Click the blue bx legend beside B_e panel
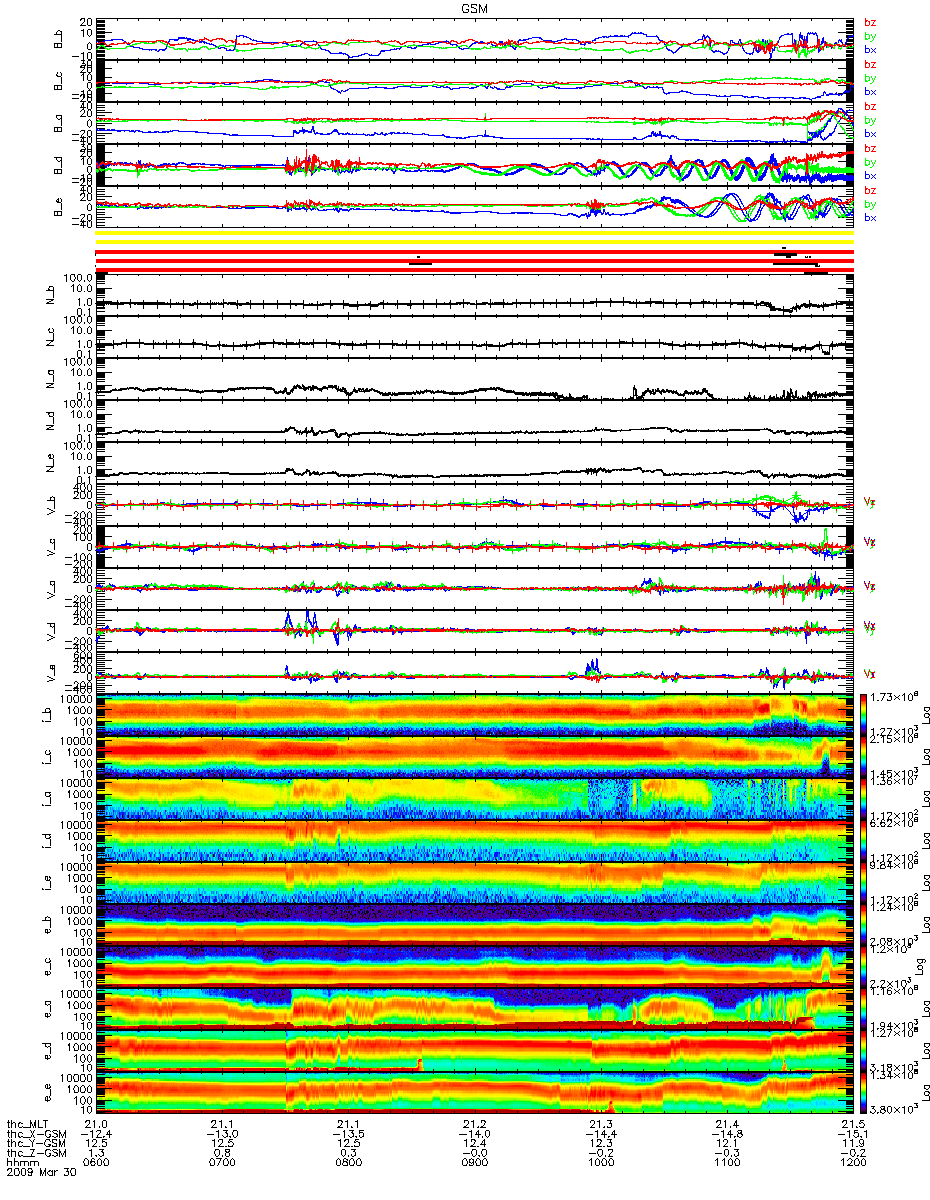 pos(870,217)
